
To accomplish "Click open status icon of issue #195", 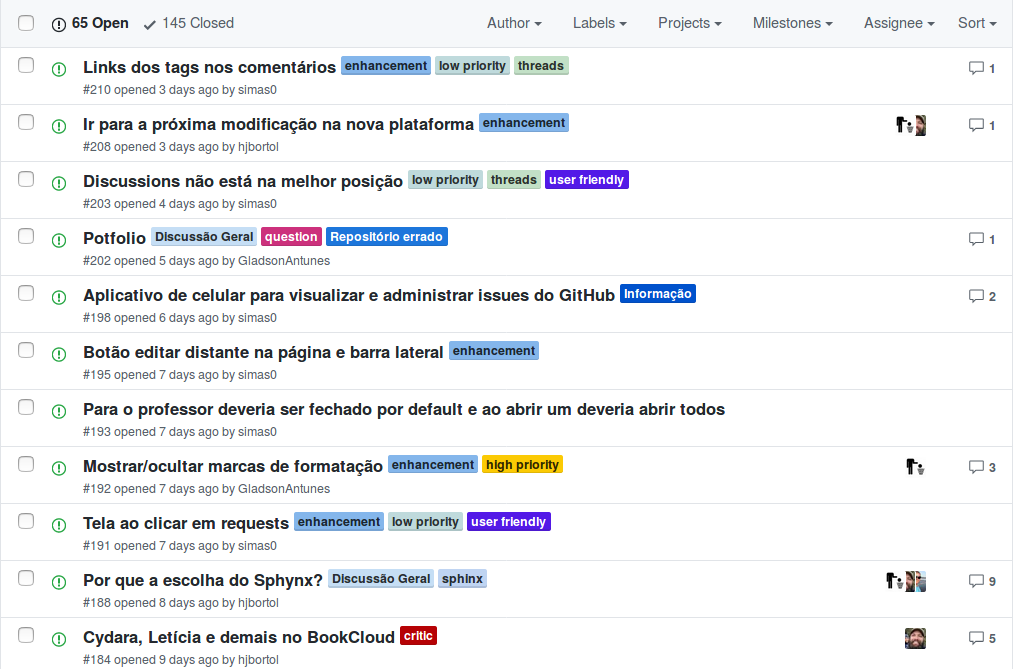I will point(59,354).
